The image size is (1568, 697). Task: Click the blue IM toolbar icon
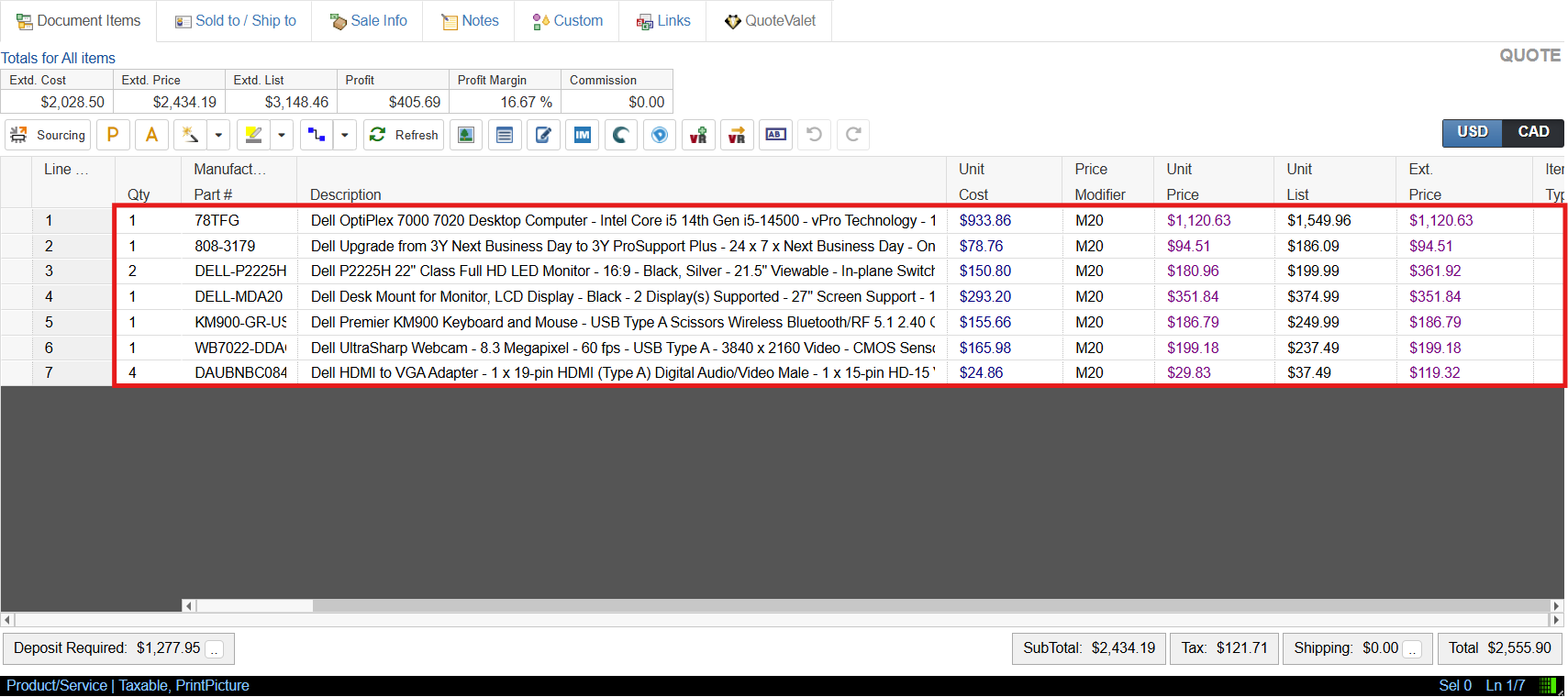582,135
